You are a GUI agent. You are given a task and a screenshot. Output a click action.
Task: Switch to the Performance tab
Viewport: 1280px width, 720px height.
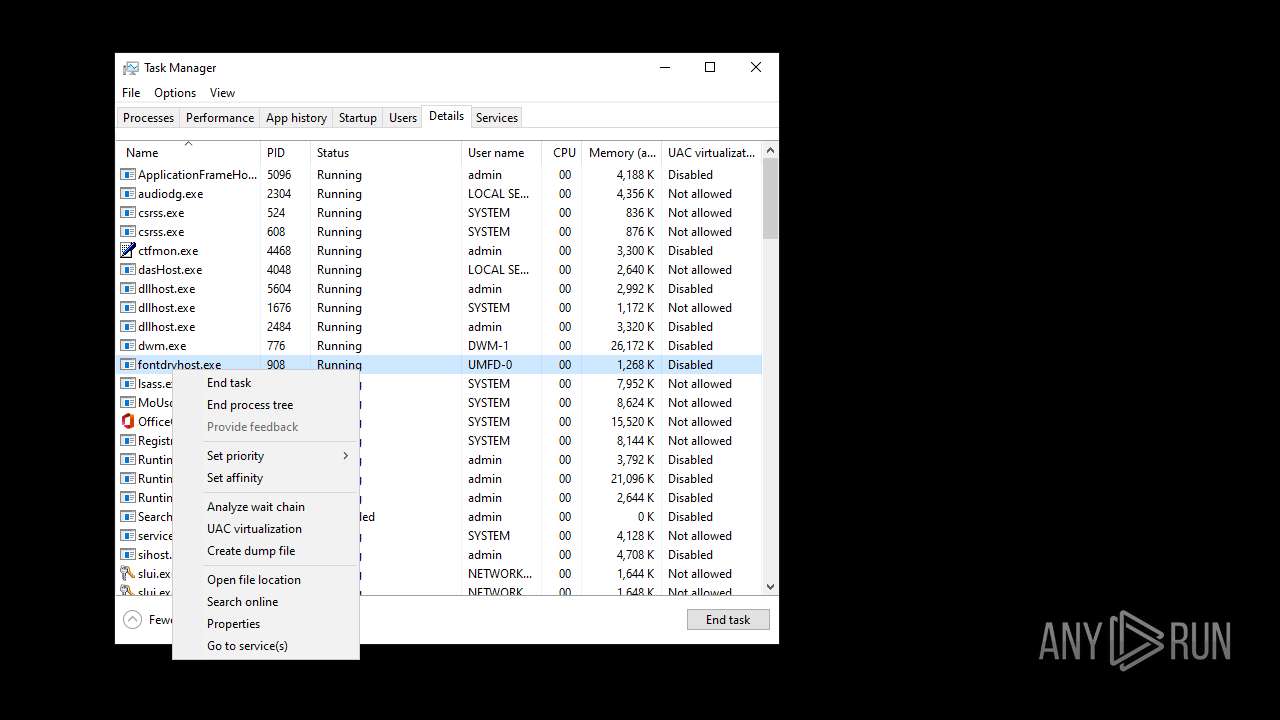(220, 118)
